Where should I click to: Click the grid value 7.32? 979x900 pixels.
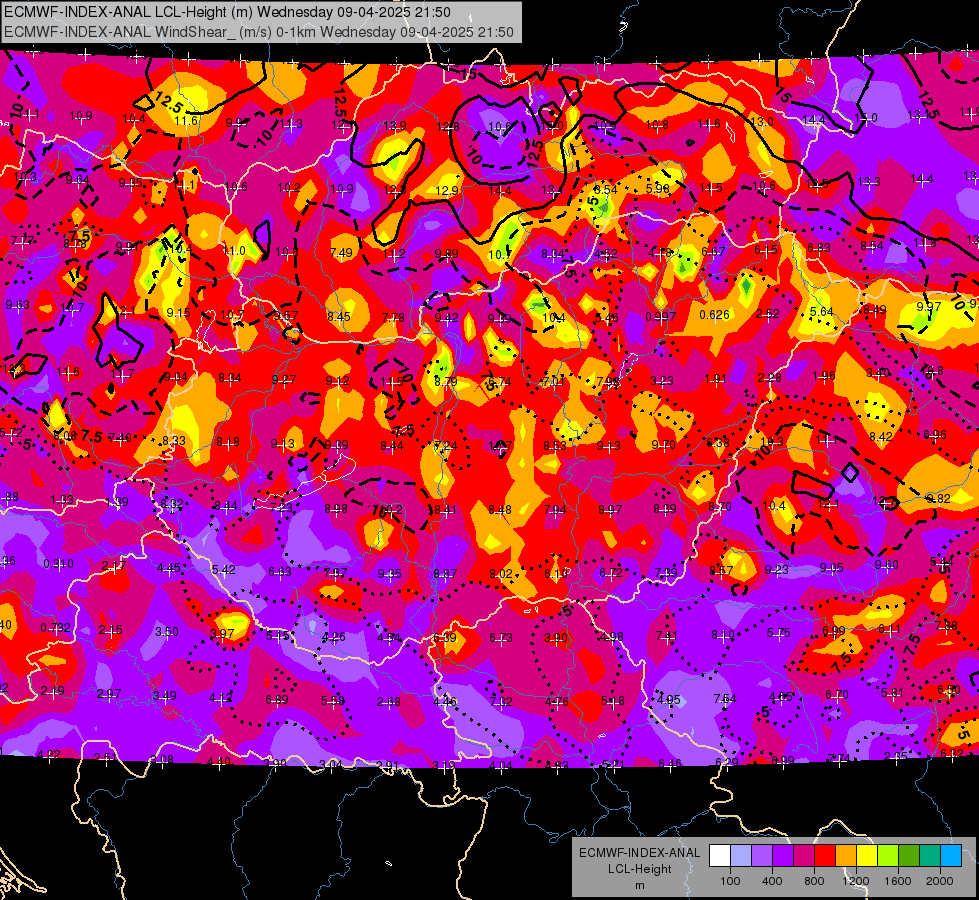pyautogui.click(x=501, y=701)
